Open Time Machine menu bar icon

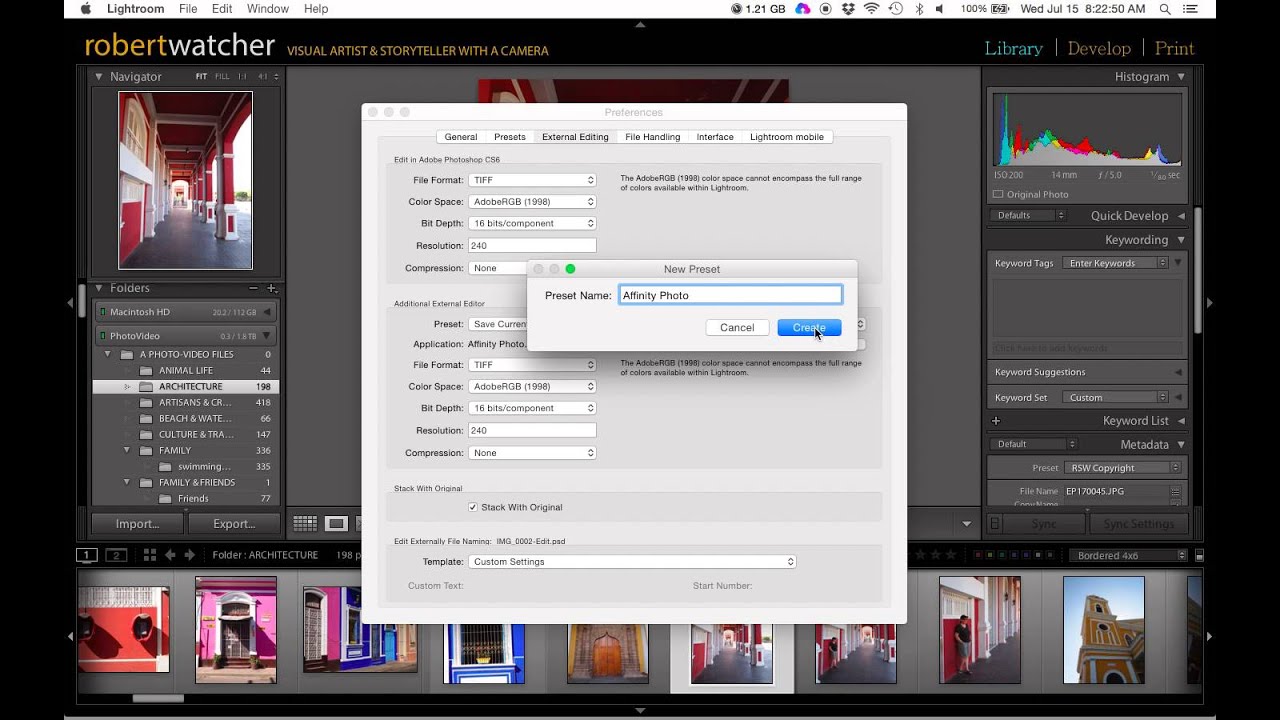pos(896,9)
